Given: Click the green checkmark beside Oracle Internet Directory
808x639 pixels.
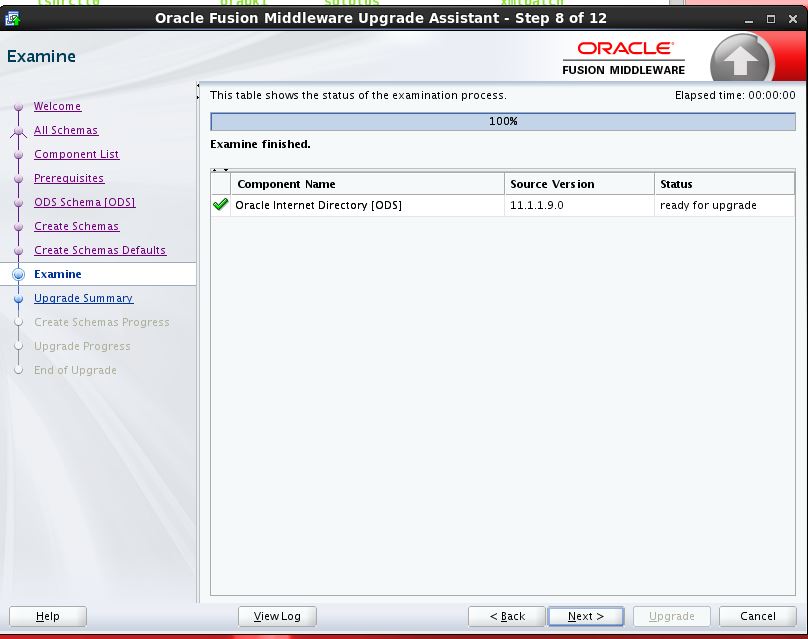Looking at the screenshot, I should coord(221,205).
